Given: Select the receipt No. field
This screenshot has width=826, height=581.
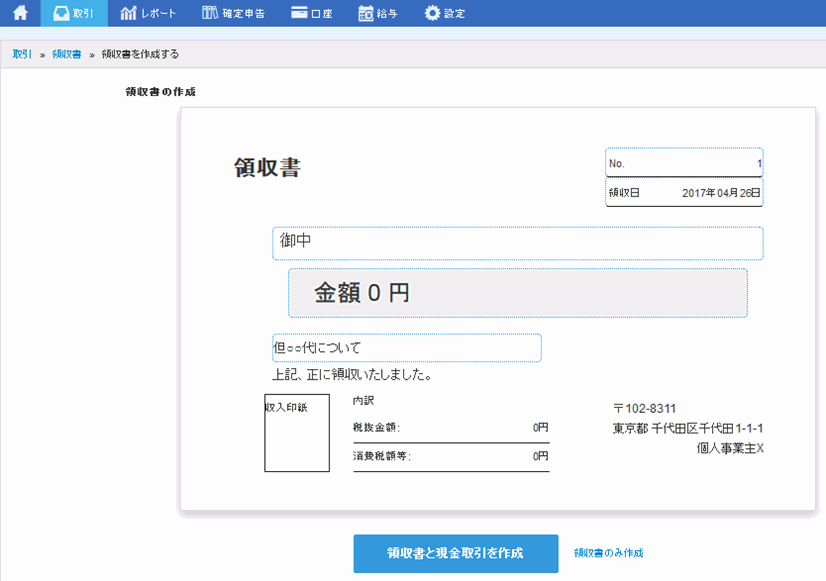Looking at the screenshot, I should point(684,162).
